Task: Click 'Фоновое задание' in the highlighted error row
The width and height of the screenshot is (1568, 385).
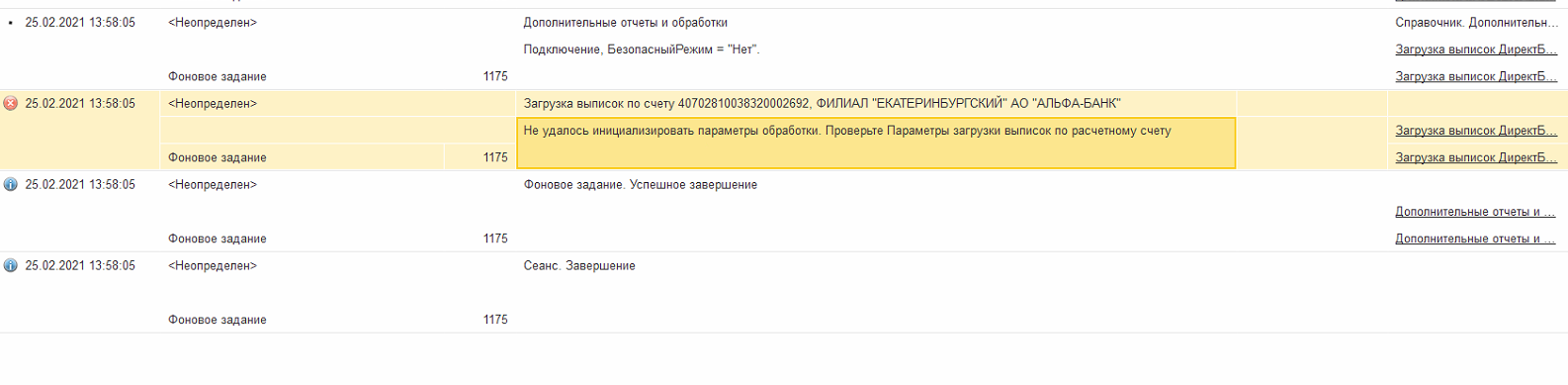Action: [218, 157]
